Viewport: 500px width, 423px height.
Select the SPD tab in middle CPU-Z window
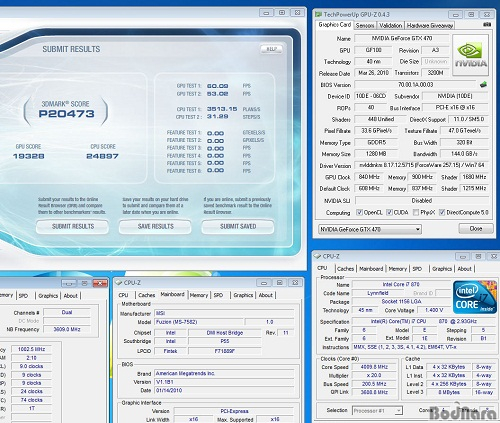click(218, 295)
